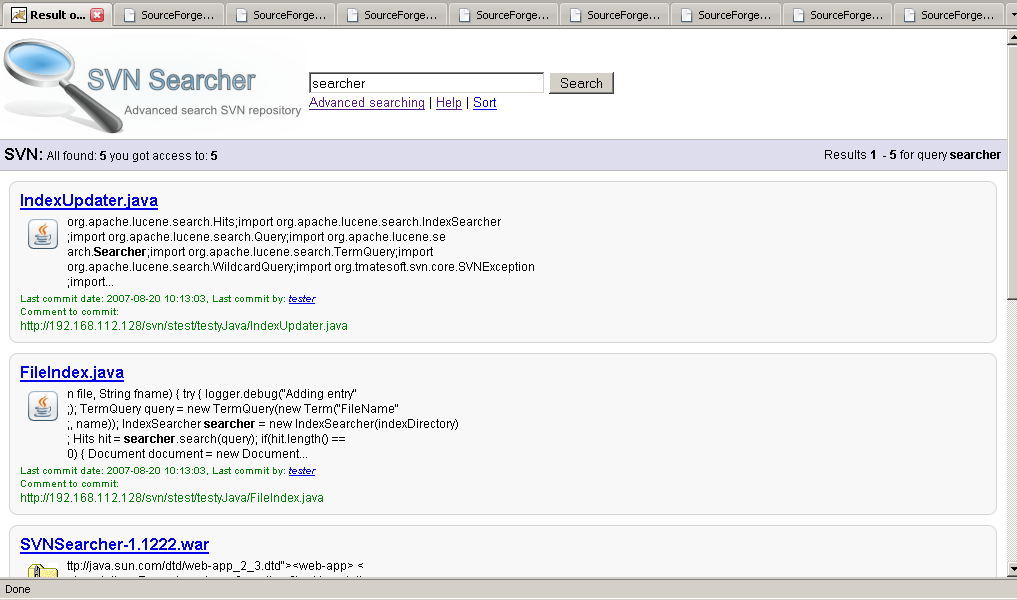Image resolution: width=1017 pixels, height=600 pixels.
Task: Select the active Result tab
Action: 52,15
